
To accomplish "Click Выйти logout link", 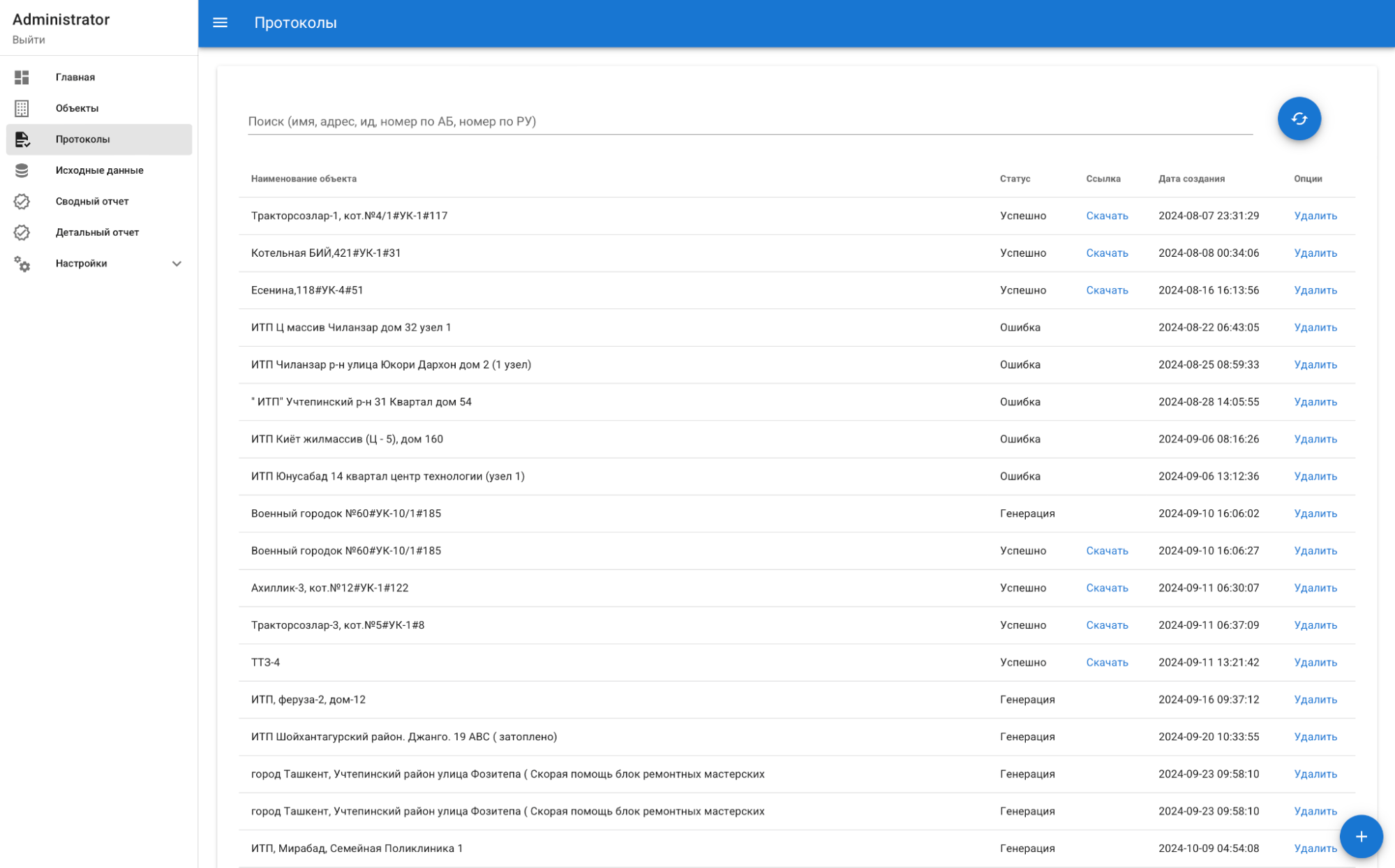I will pyautogui.click(x=29, y=40).
